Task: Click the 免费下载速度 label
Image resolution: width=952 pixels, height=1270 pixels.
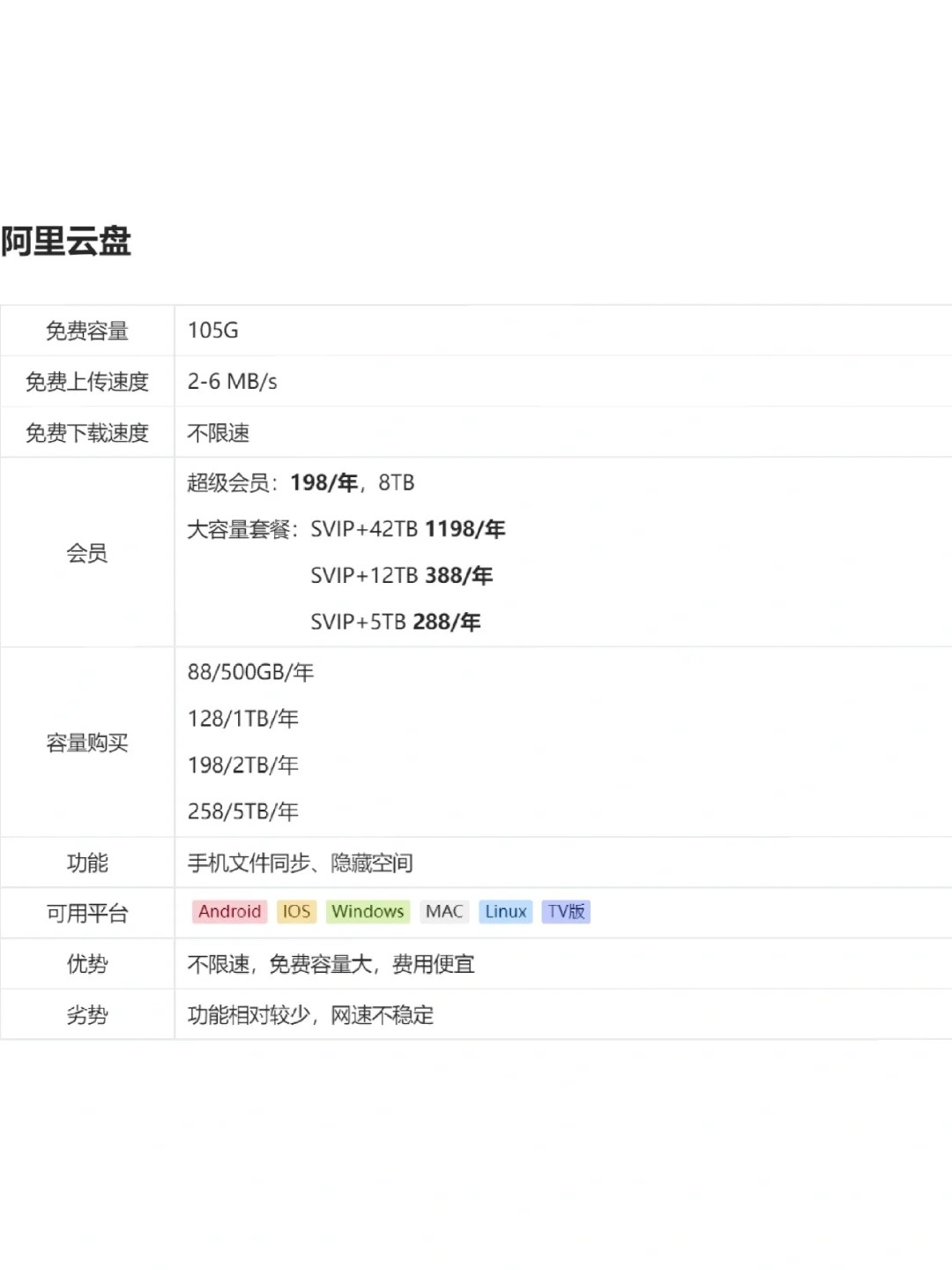Action: (x=87, y=433)
